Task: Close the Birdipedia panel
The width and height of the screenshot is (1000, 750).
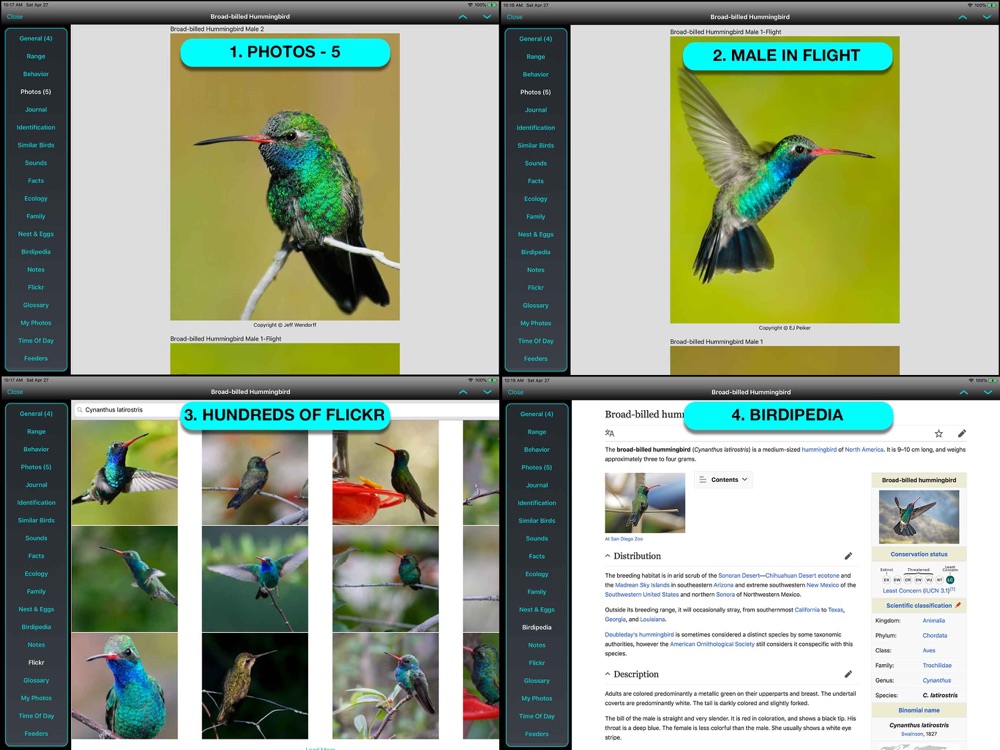Action: pos(515,392)
